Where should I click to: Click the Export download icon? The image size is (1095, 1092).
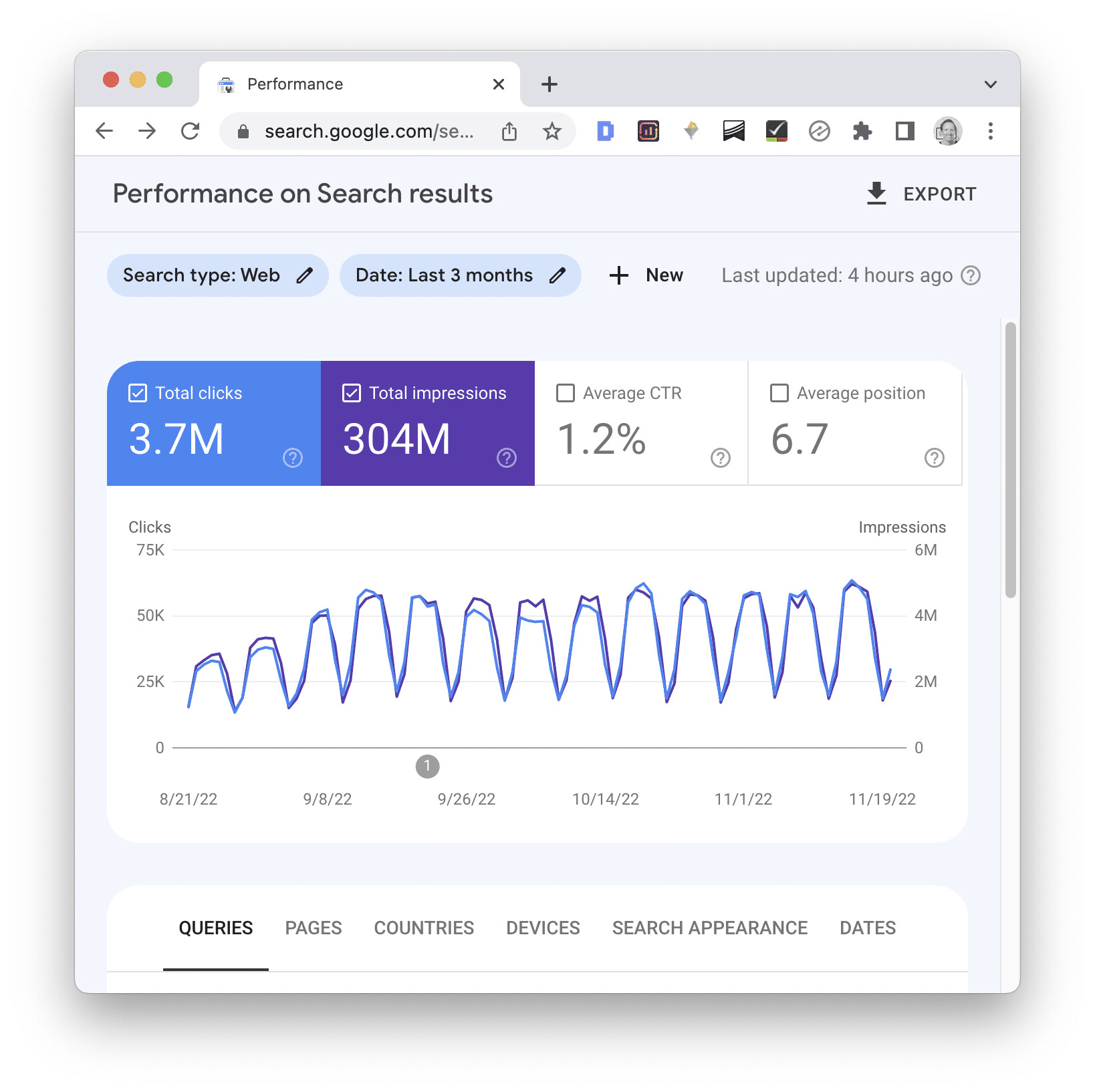876,194
